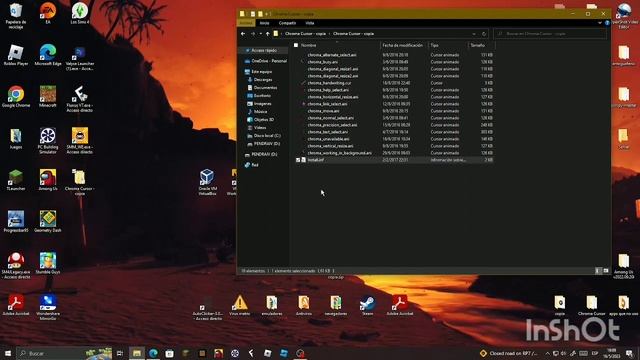The image size is (640, 360).
Task: Go up one folder level
Action: 268,34
